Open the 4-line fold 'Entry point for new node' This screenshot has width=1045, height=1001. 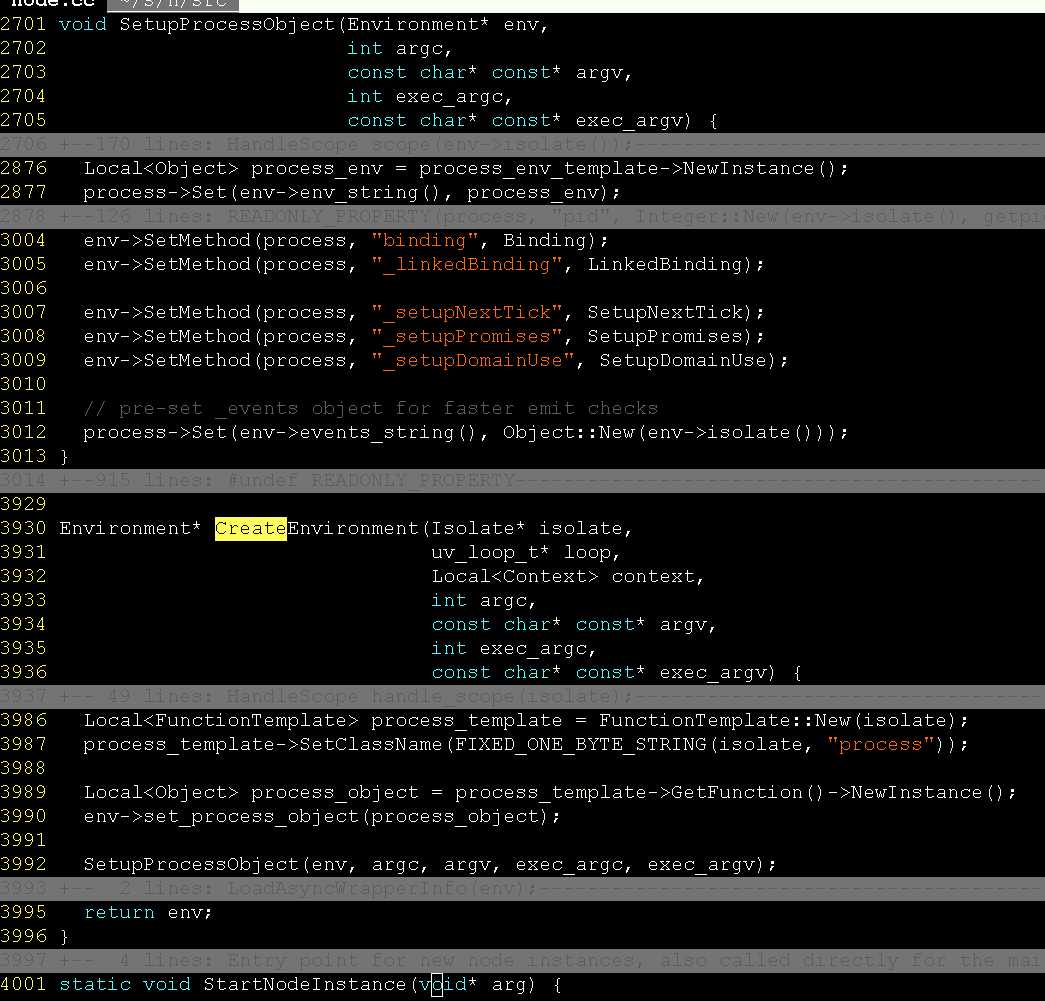522,960
